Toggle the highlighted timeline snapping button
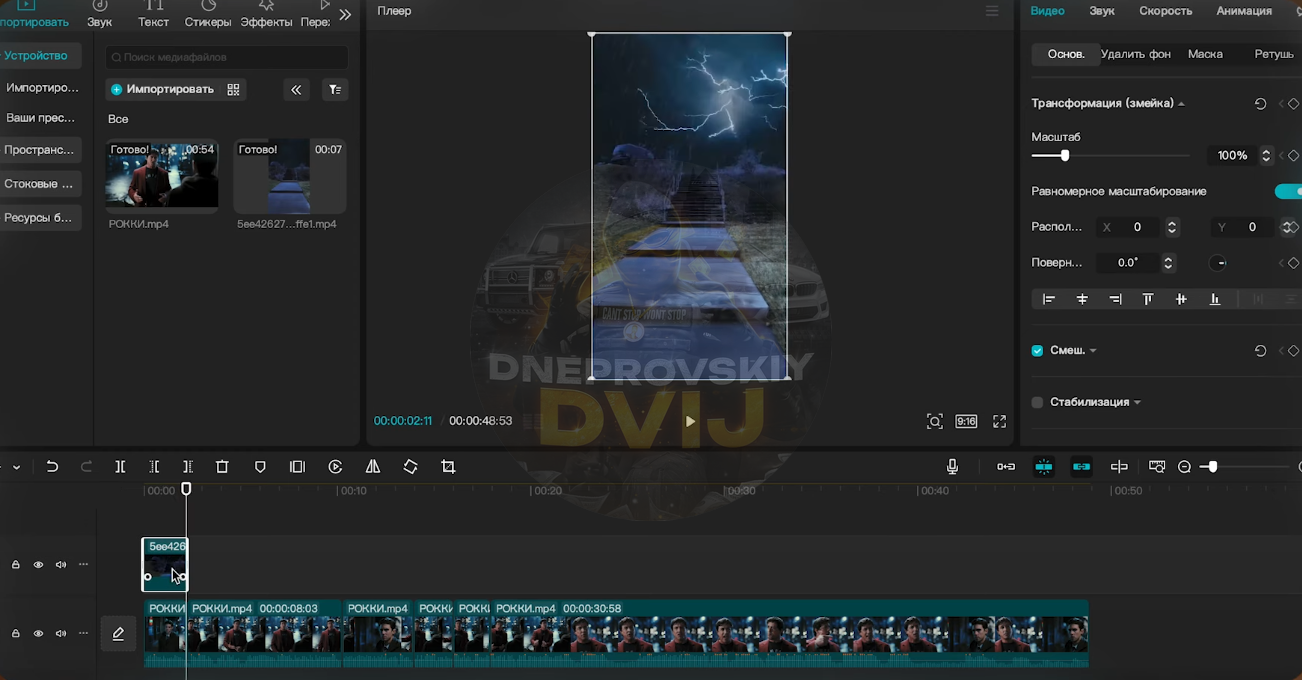The width and height of the screenshot is (1302, 680). [1044, 467]
